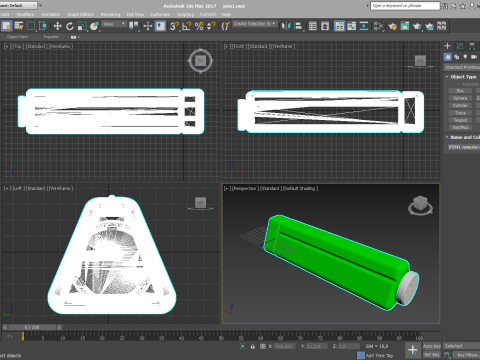Select the Lights category
Screen dimensions: 480x360
465,57
